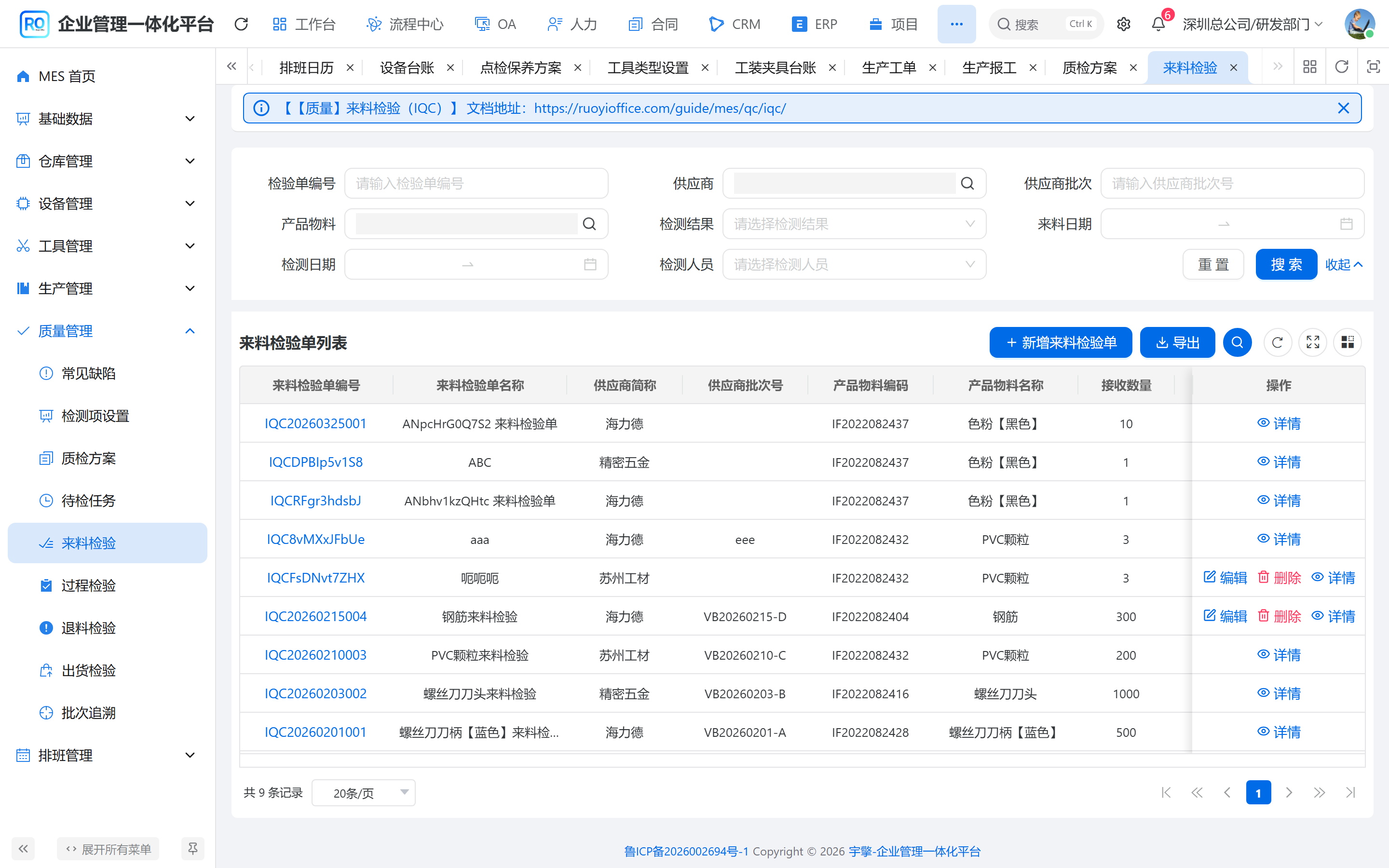Click the reload page icon in tab bar
The width and height of the screenshot is (1389, 868).
(1341, 67)
